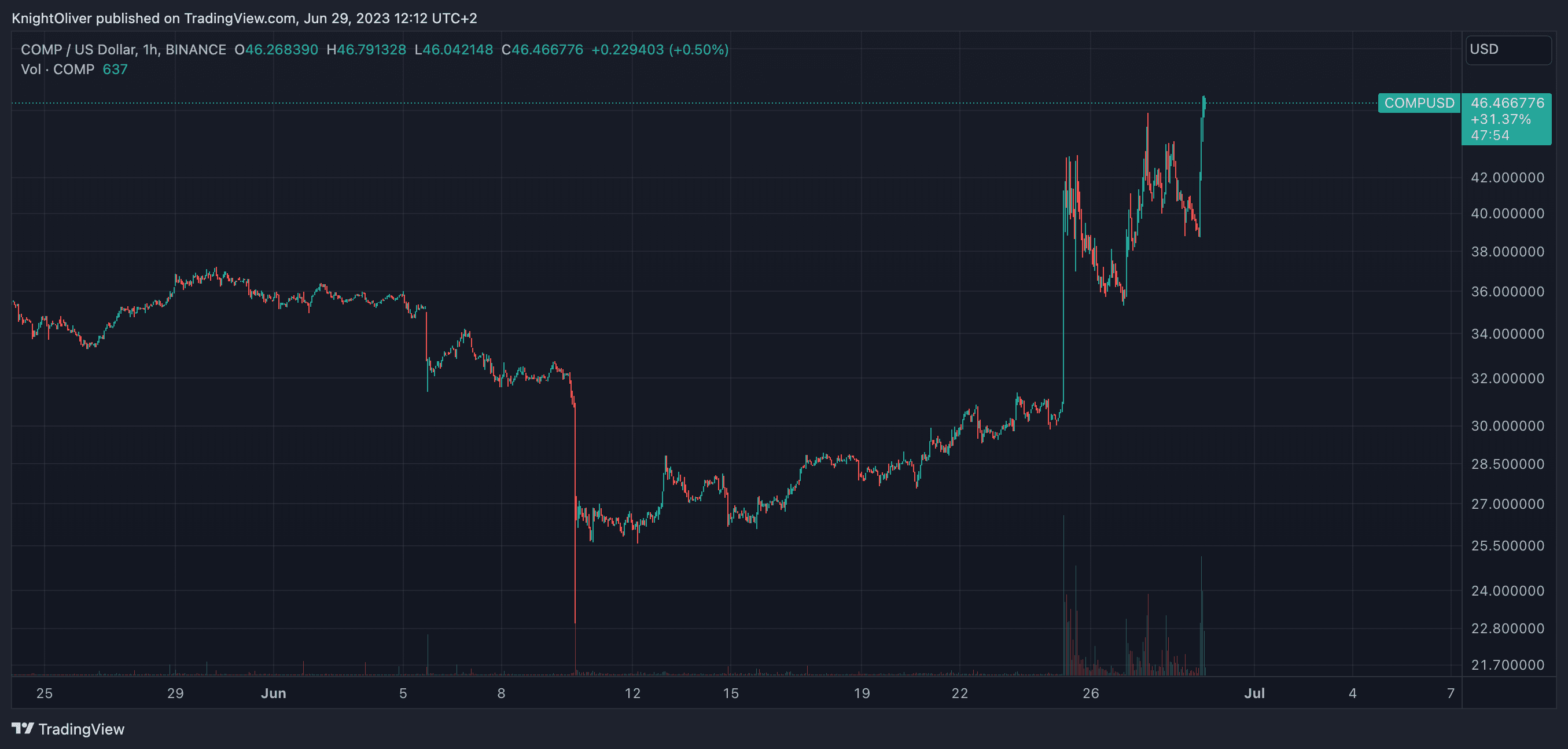1568x749 pixels.
Task: Click the TradingView logo icon
Action: pos(23,728)
